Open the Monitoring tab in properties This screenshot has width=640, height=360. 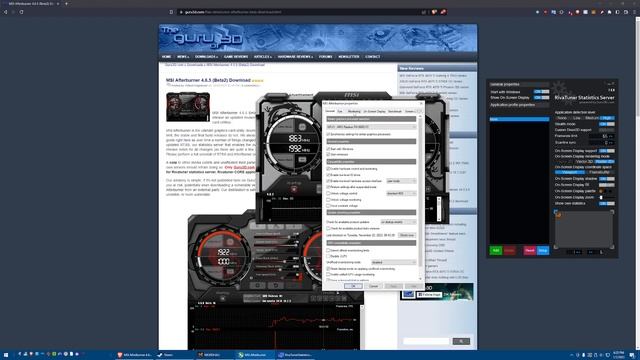[x=353, y=111]
